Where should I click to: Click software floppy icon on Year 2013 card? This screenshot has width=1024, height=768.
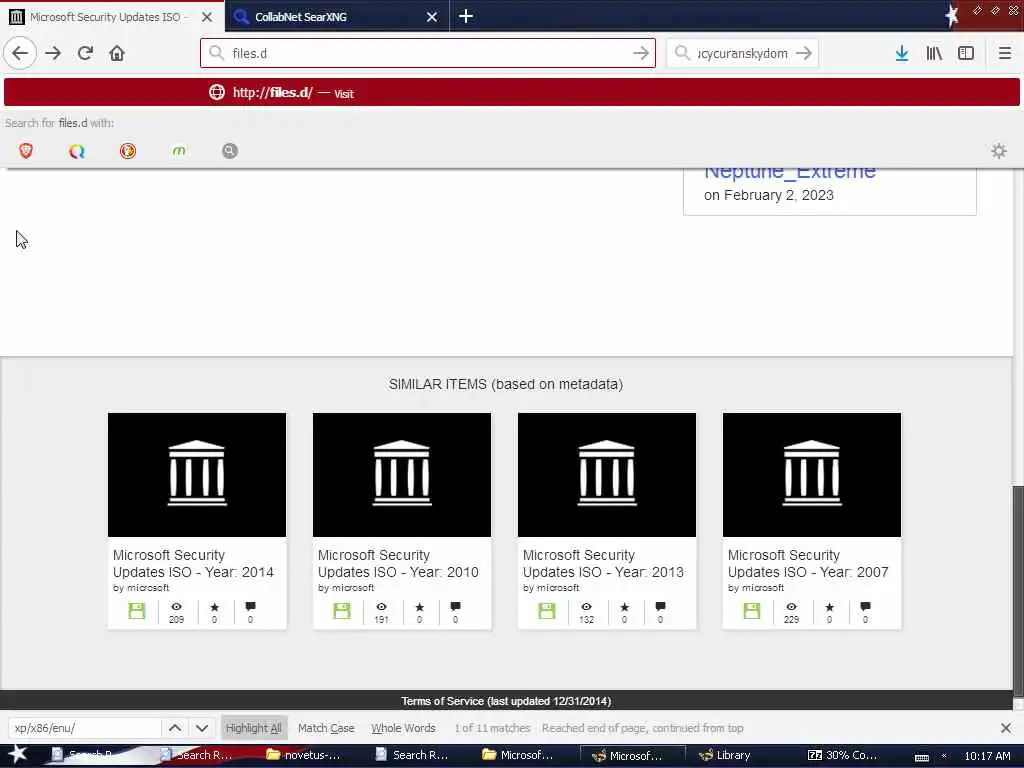coord(547,611)
